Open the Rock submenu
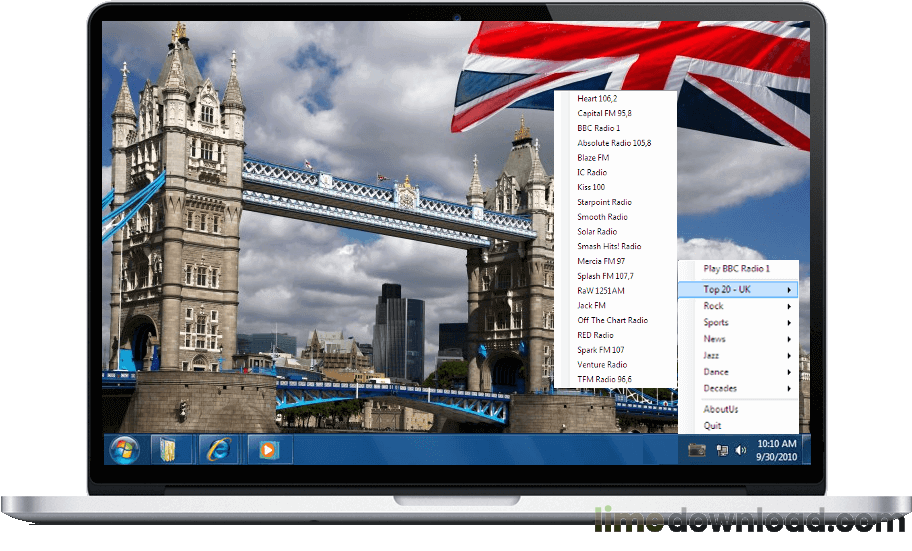 click(738, 306)
